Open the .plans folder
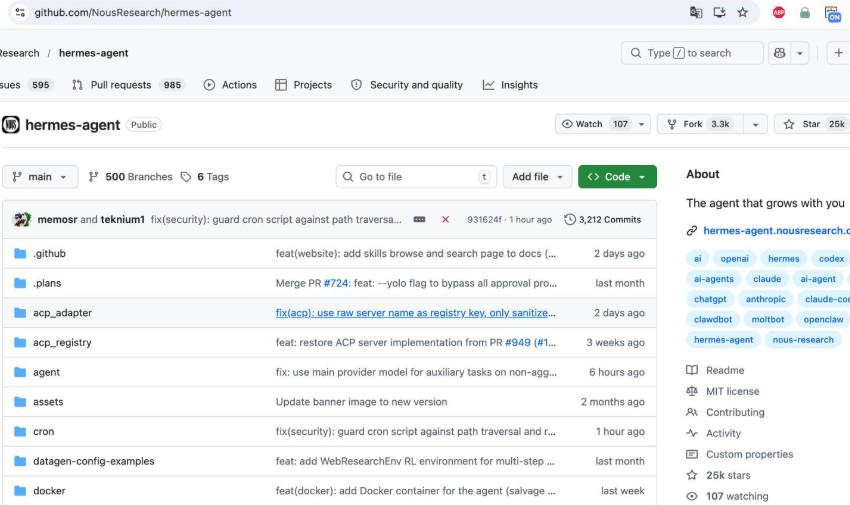The width and height of the screenshot is (850, 505). pyautogui.click(x=47, y=283)
